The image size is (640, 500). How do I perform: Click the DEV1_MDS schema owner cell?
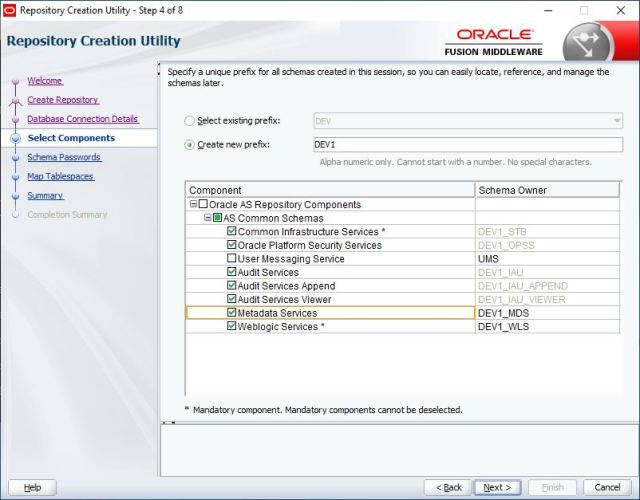point(547,313)
